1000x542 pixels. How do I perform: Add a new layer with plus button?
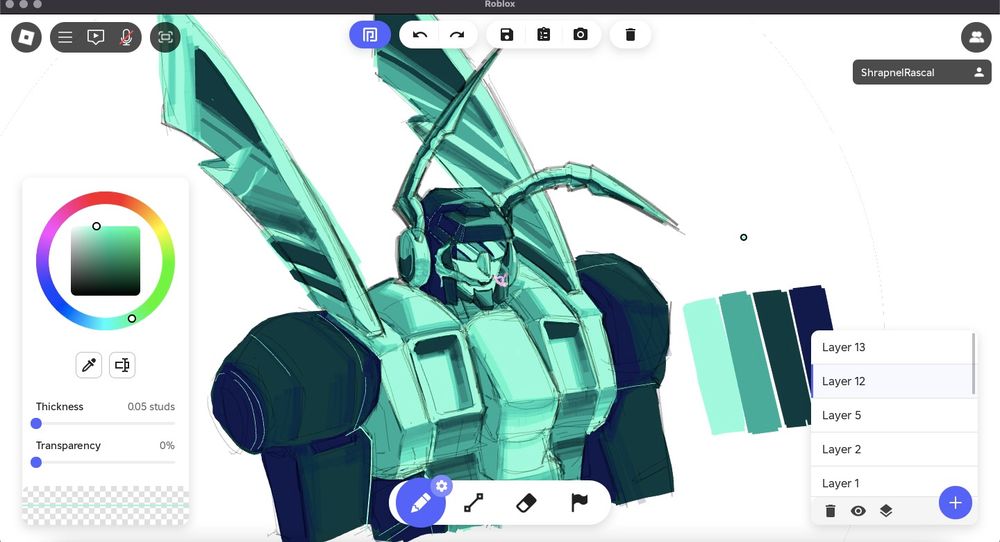pyautogui.click(x=955, y=502)
